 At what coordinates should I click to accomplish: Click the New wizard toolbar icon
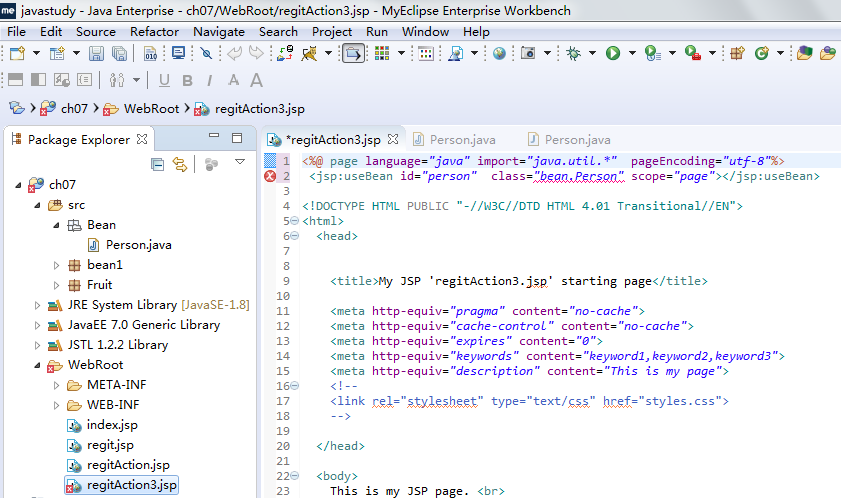click(17, 53)
